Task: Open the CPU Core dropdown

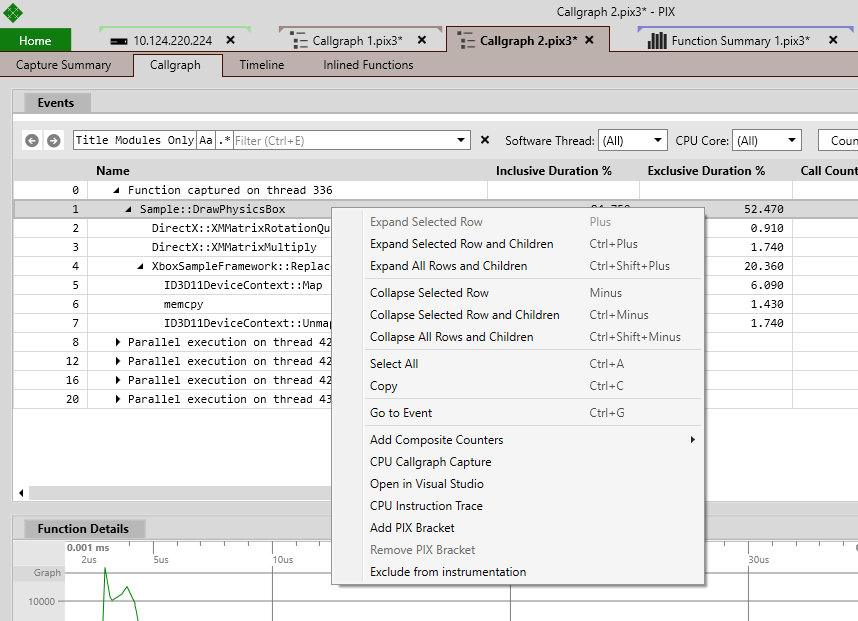Action: click(x=767, y=141)
